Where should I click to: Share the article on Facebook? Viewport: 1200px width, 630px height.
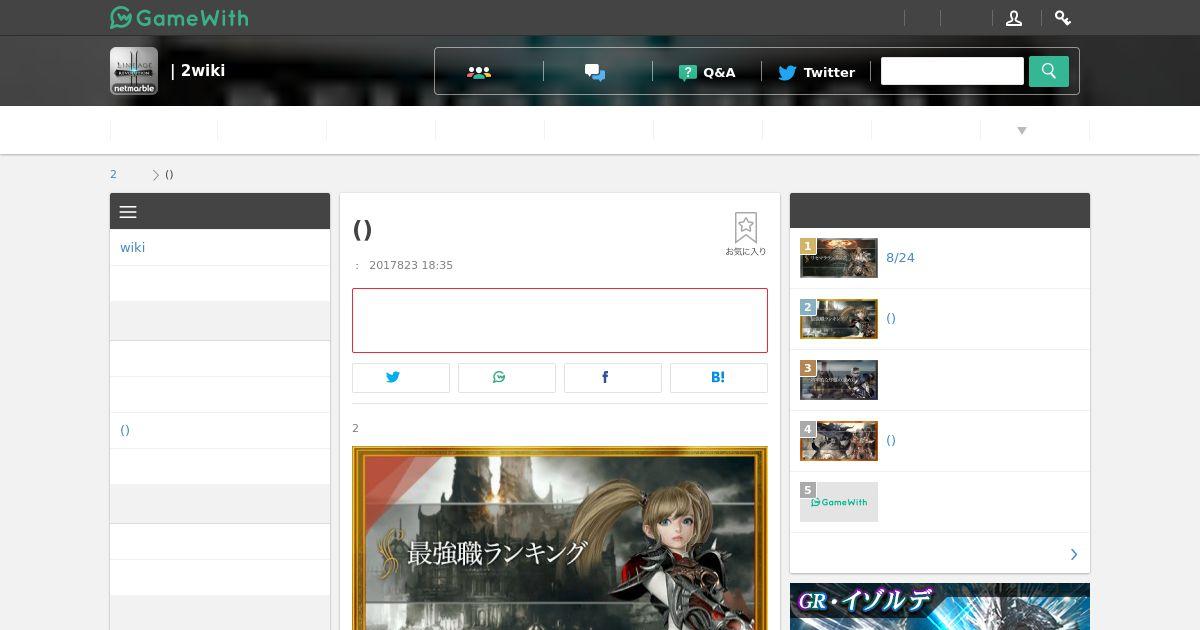613,377
